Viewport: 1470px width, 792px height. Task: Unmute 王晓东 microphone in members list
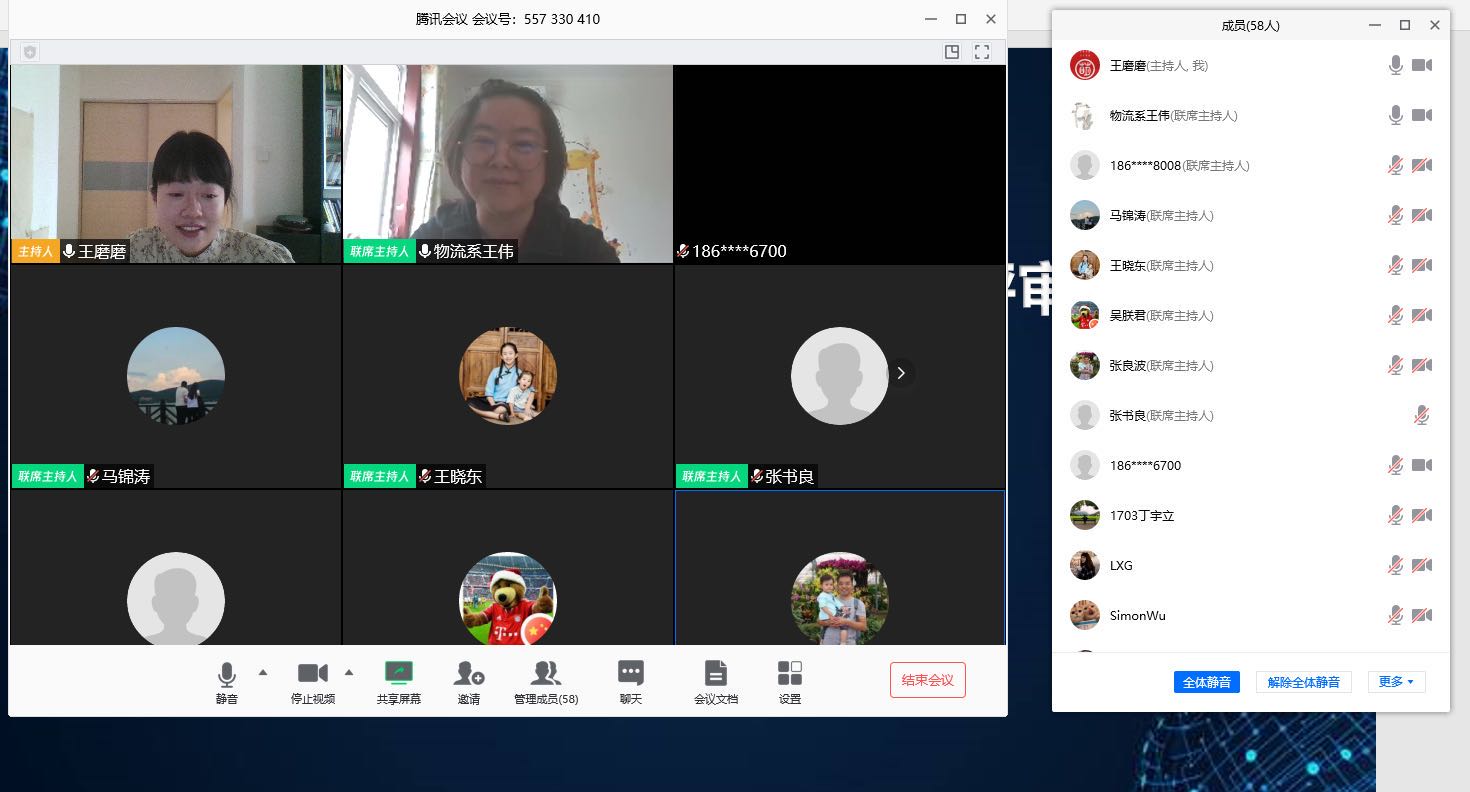point(1396,265)
